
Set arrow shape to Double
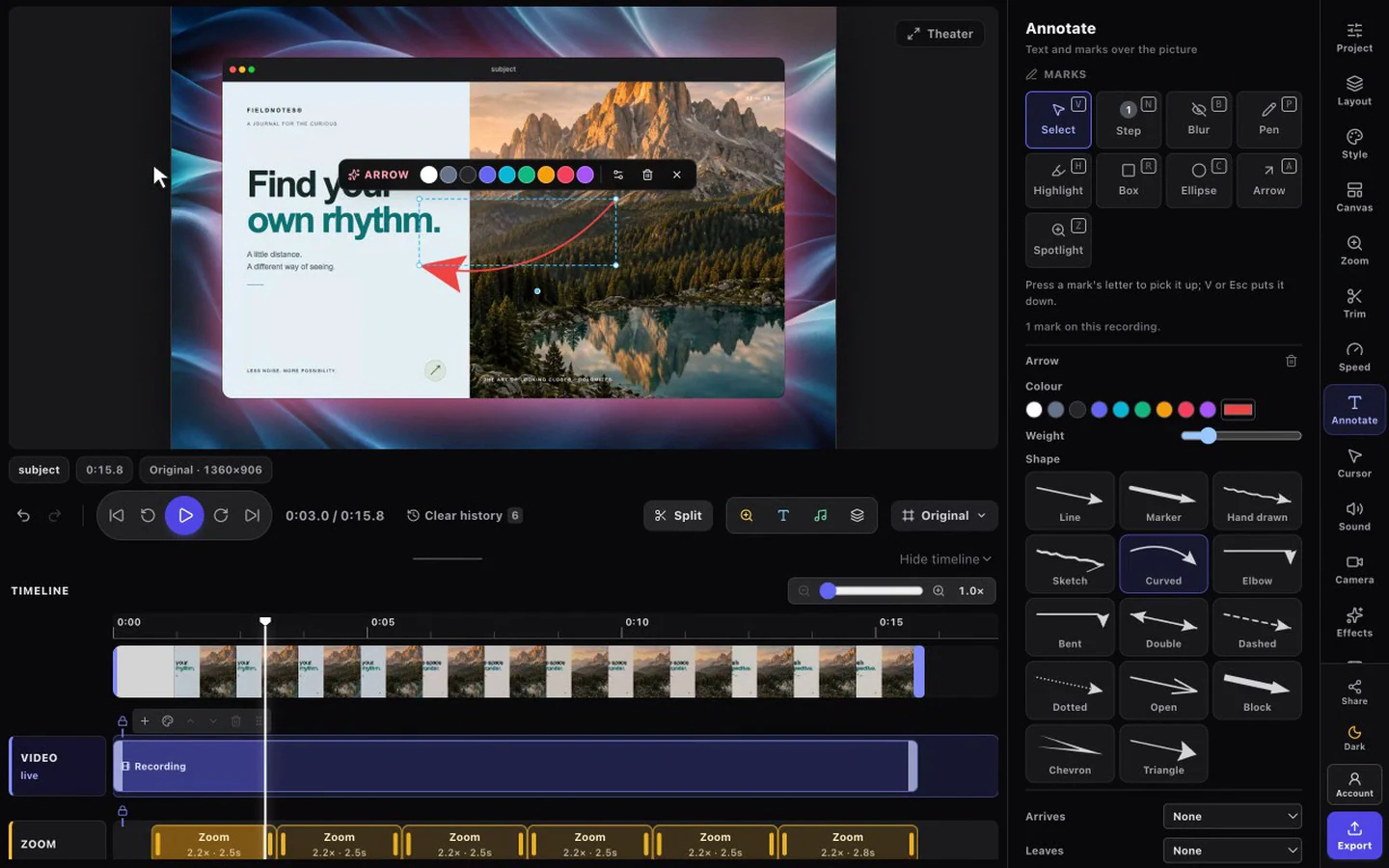1163,626
